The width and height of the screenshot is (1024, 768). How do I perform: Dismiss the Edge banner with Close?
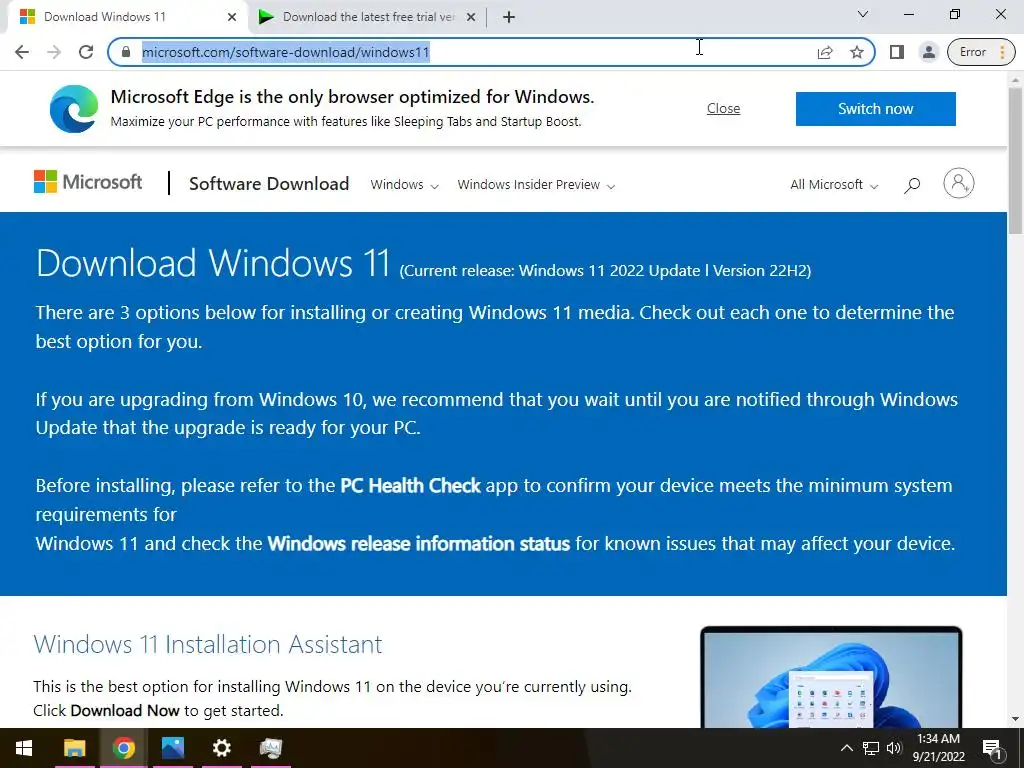(x=723, y=108)
